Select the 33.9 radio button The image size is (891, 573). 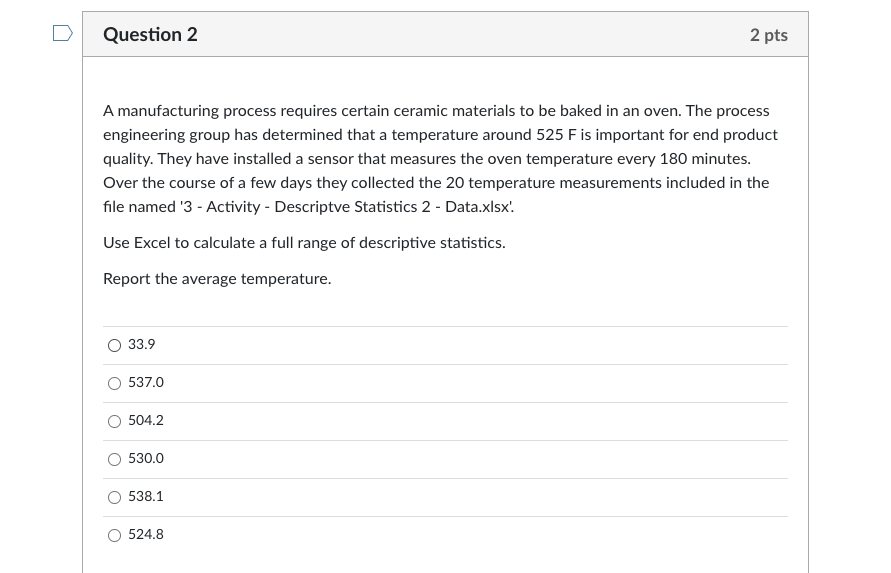[115, 345]
